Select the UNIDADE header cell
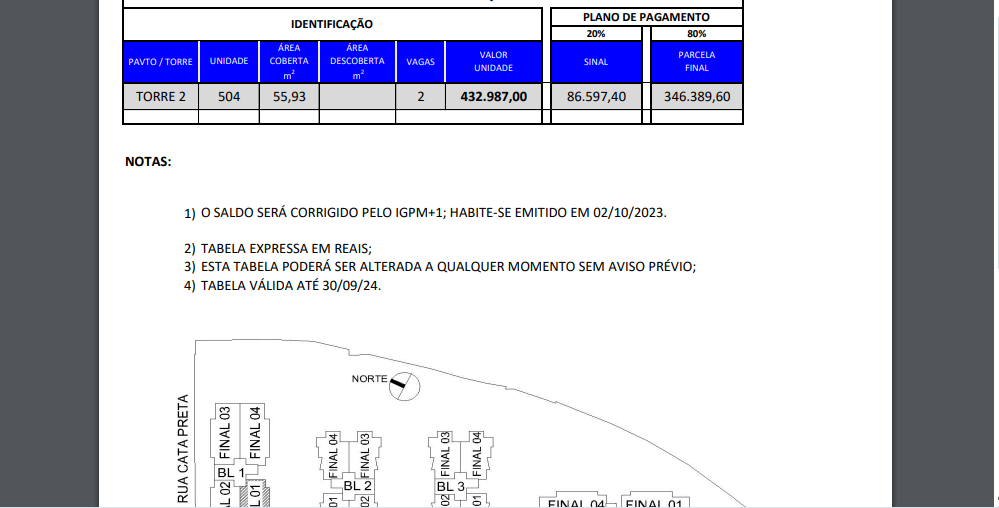 pos(229,62)
